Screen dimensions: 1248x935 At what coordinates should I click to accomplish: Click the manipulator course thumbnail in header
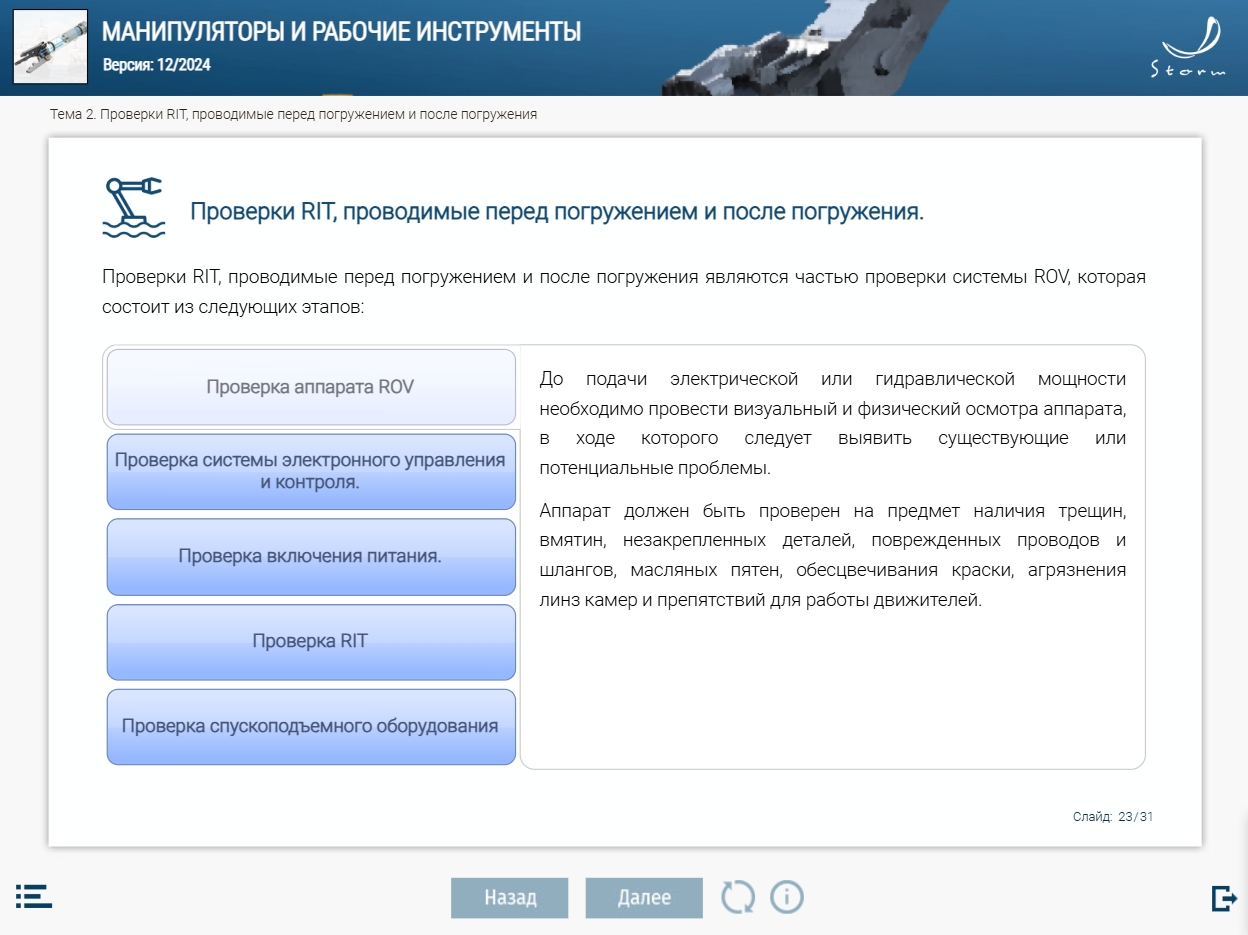pos(50,47)
